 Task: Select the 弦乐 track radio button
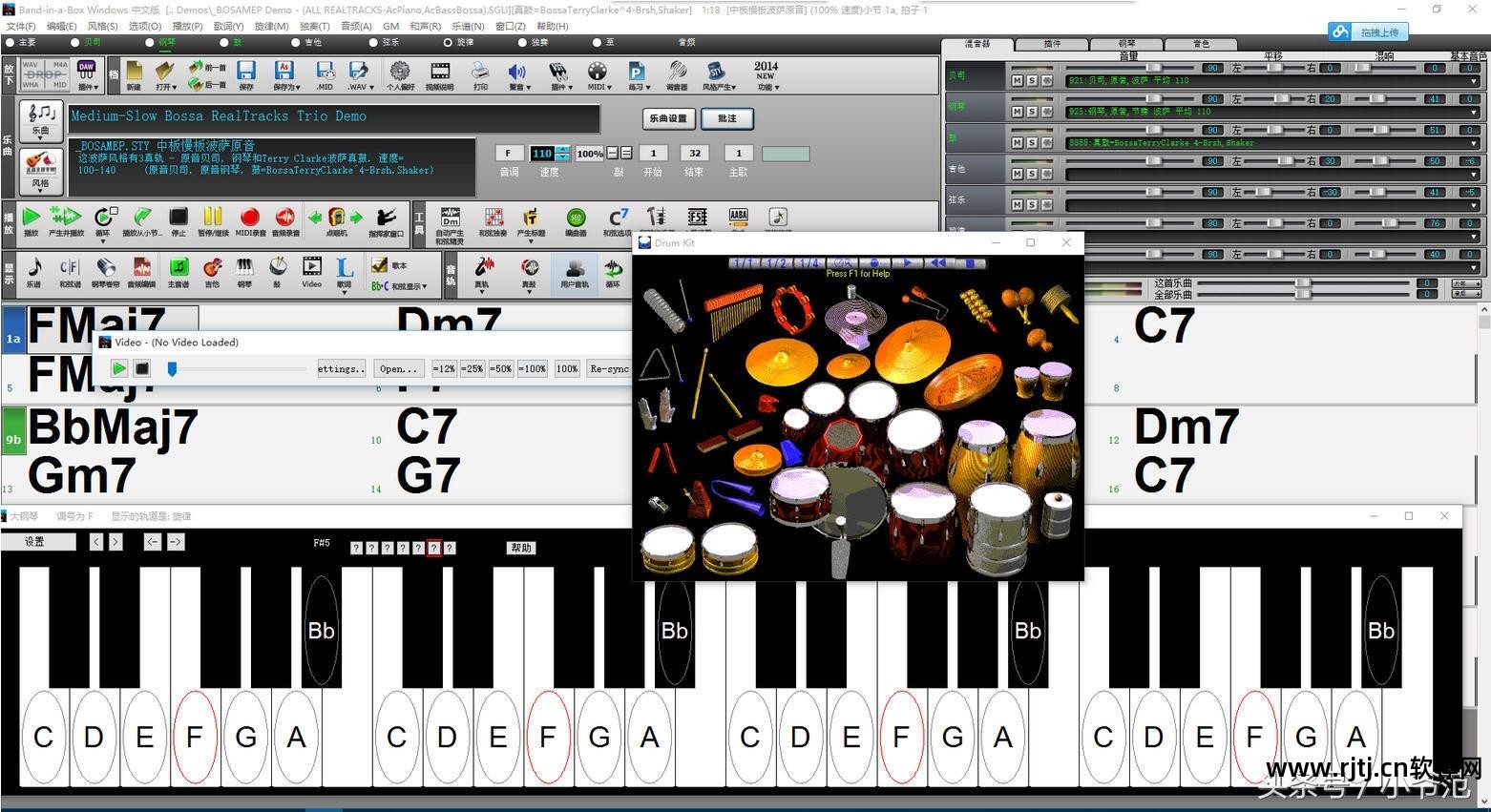coord(372,42)
